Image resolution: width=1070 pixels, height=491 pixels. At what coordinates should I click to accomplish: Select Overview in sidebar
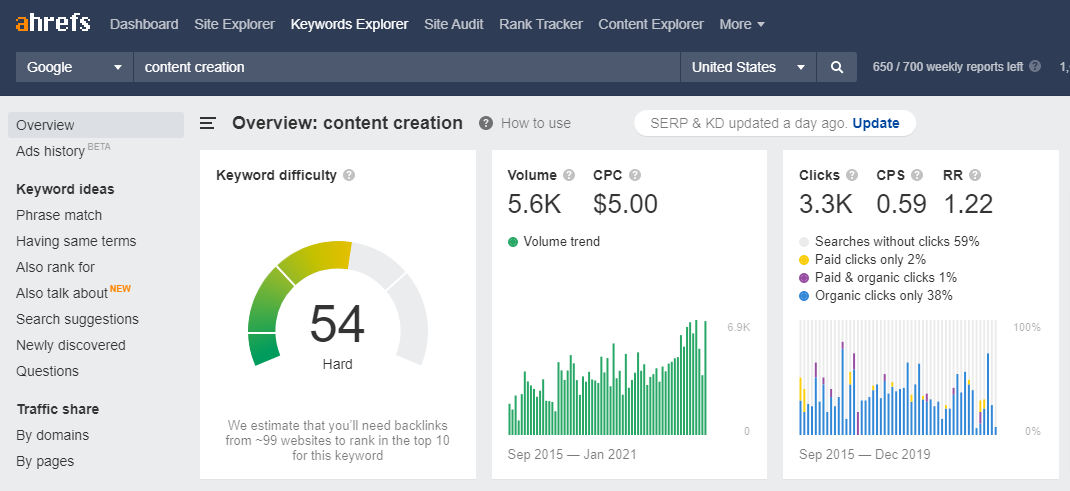pos(96,125)
